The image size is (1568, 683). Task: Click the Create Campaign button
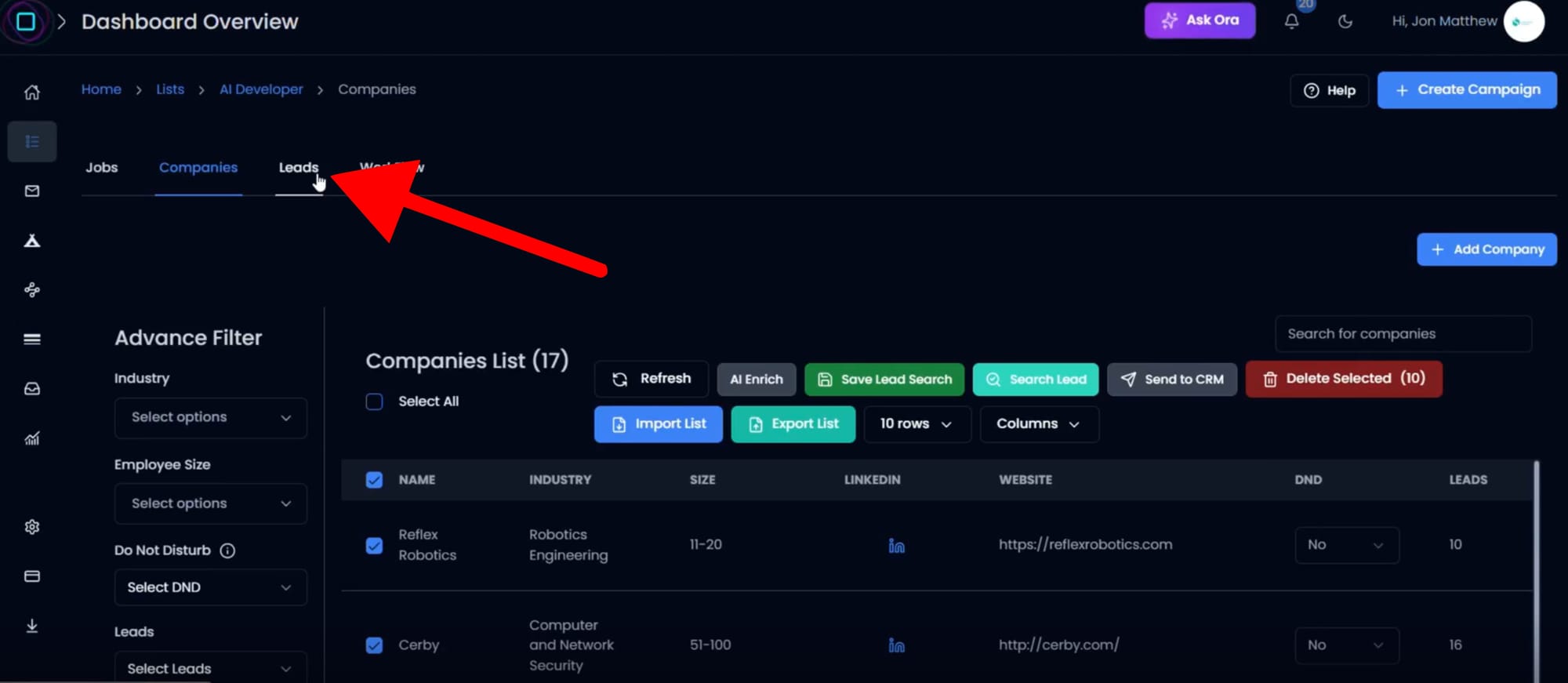(1466, 90)
